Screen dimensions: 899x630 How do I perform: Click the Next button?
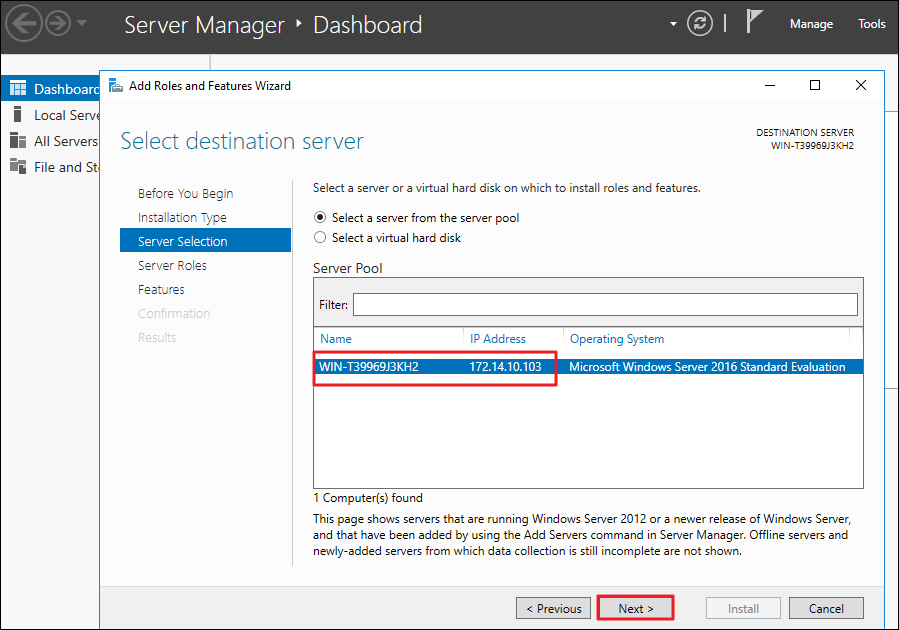[x=635, y=608]
